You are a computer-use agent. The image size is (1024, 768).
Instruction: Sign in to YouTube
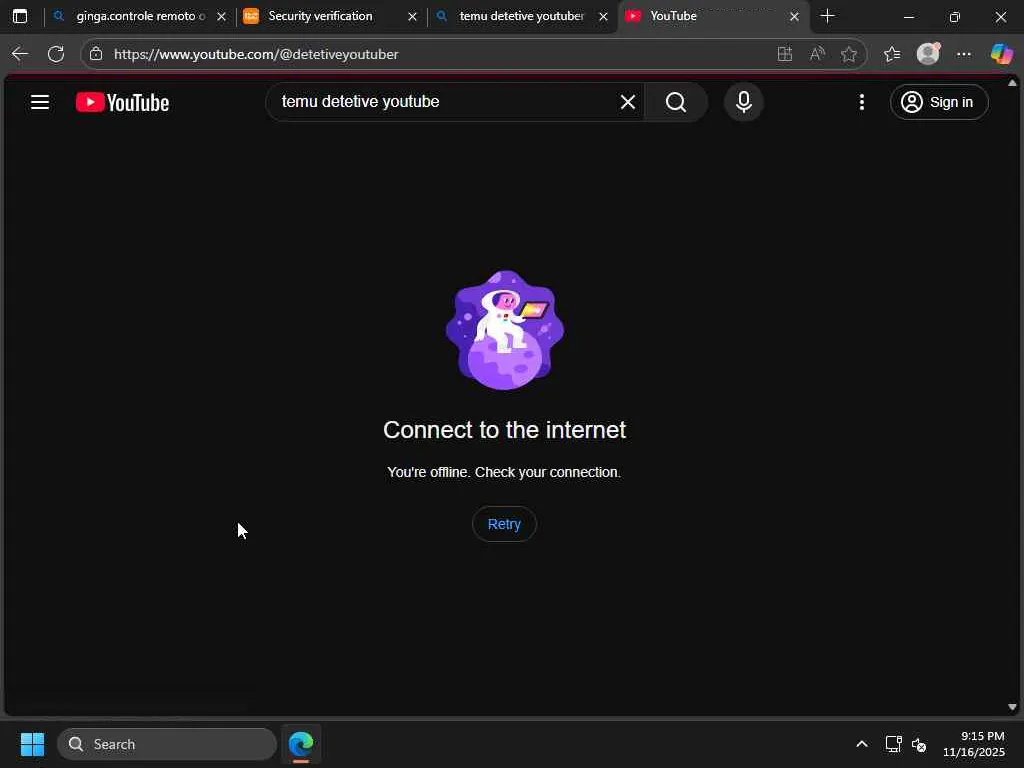pyautogui.click(x=938, y=102)
